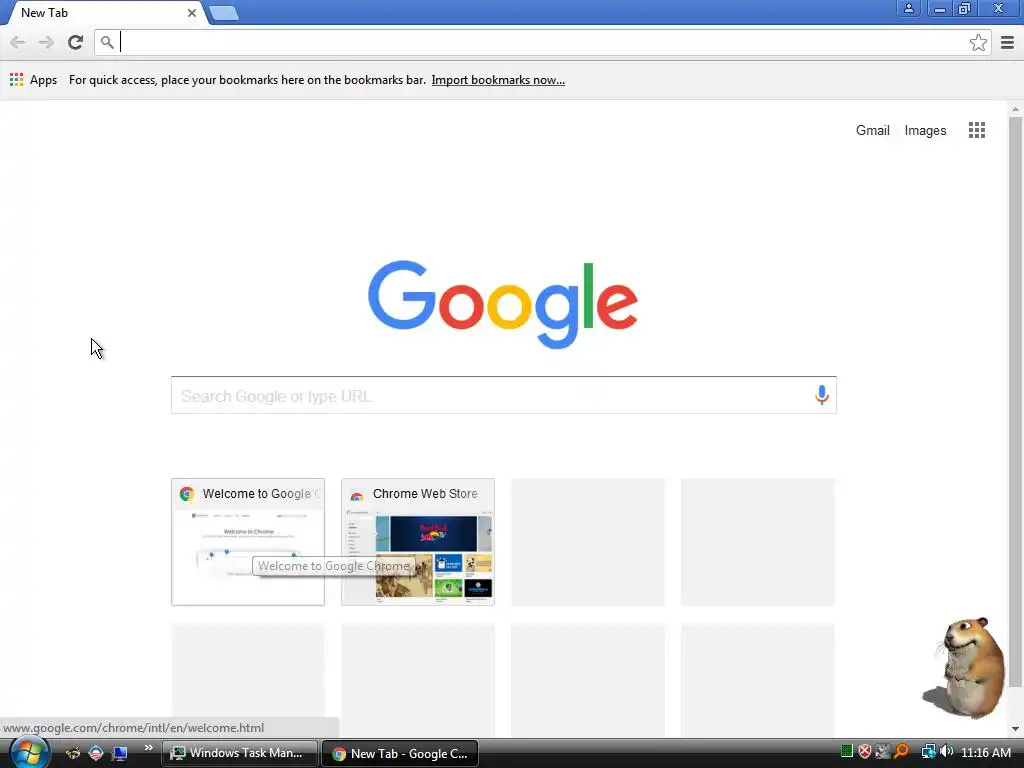The height and width of the screenshot is (768, 1024).
Task: Open the Chrome hamburger menu
Action: tap(1007, 42)
